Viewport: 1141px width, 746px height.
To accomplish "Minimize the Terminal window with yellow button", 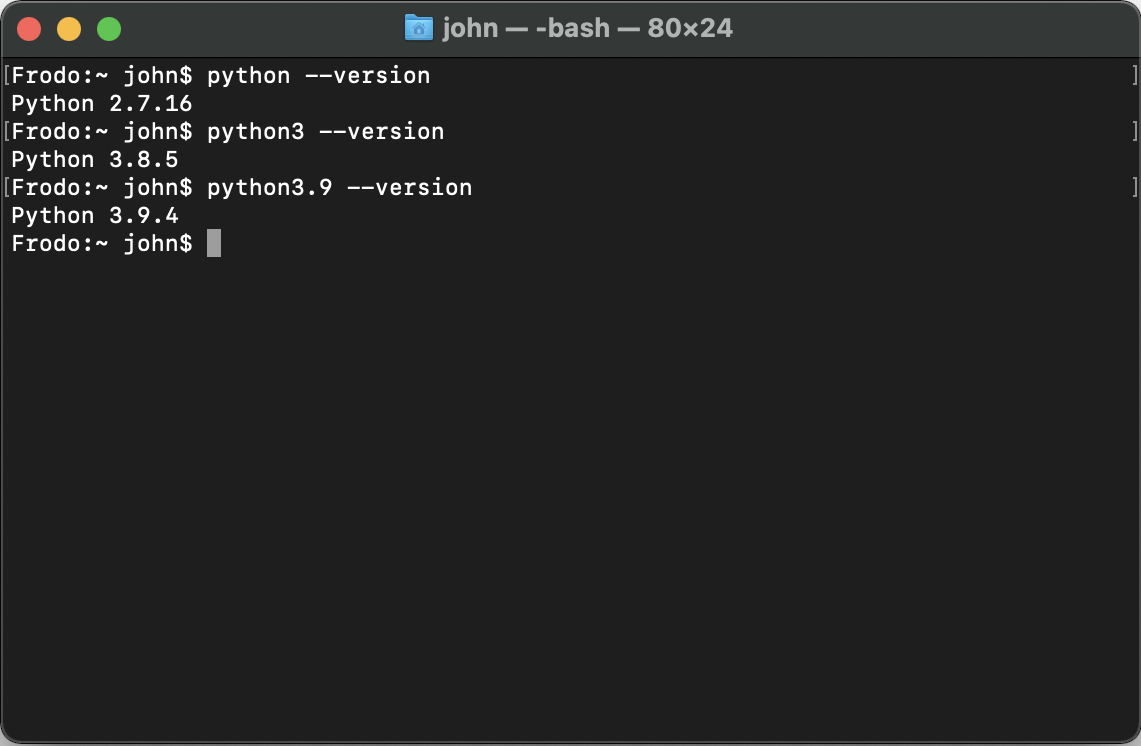I will coord(69,29).
